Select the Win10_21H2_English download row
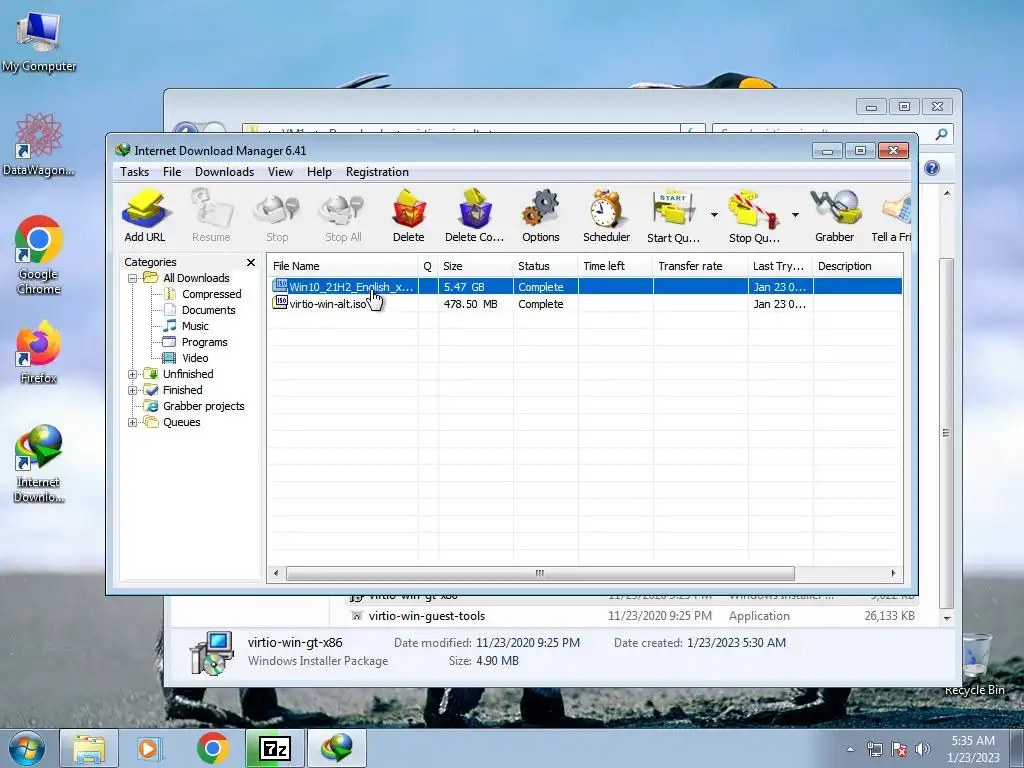 [586, 287]
